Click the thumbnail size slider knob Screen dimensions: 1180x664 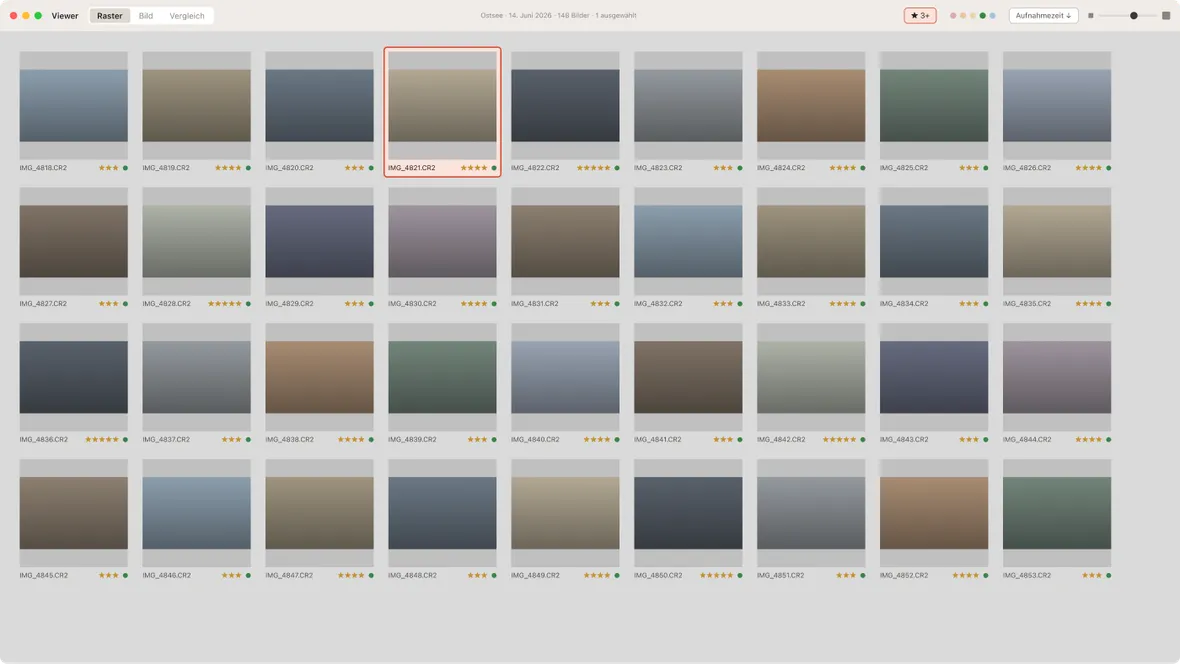1134,16
